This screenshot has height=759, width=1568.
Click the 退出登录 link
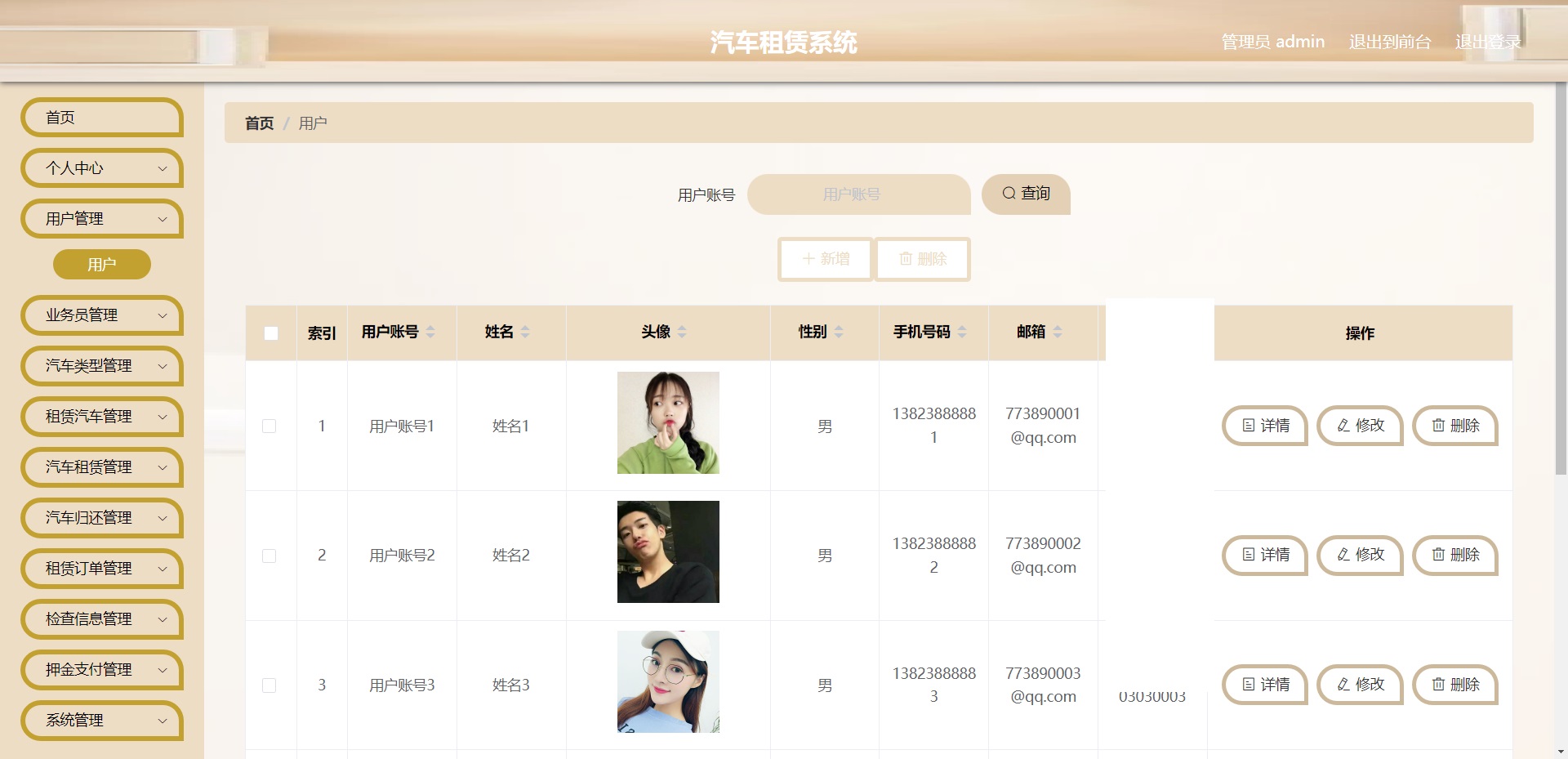(1488, 42)
